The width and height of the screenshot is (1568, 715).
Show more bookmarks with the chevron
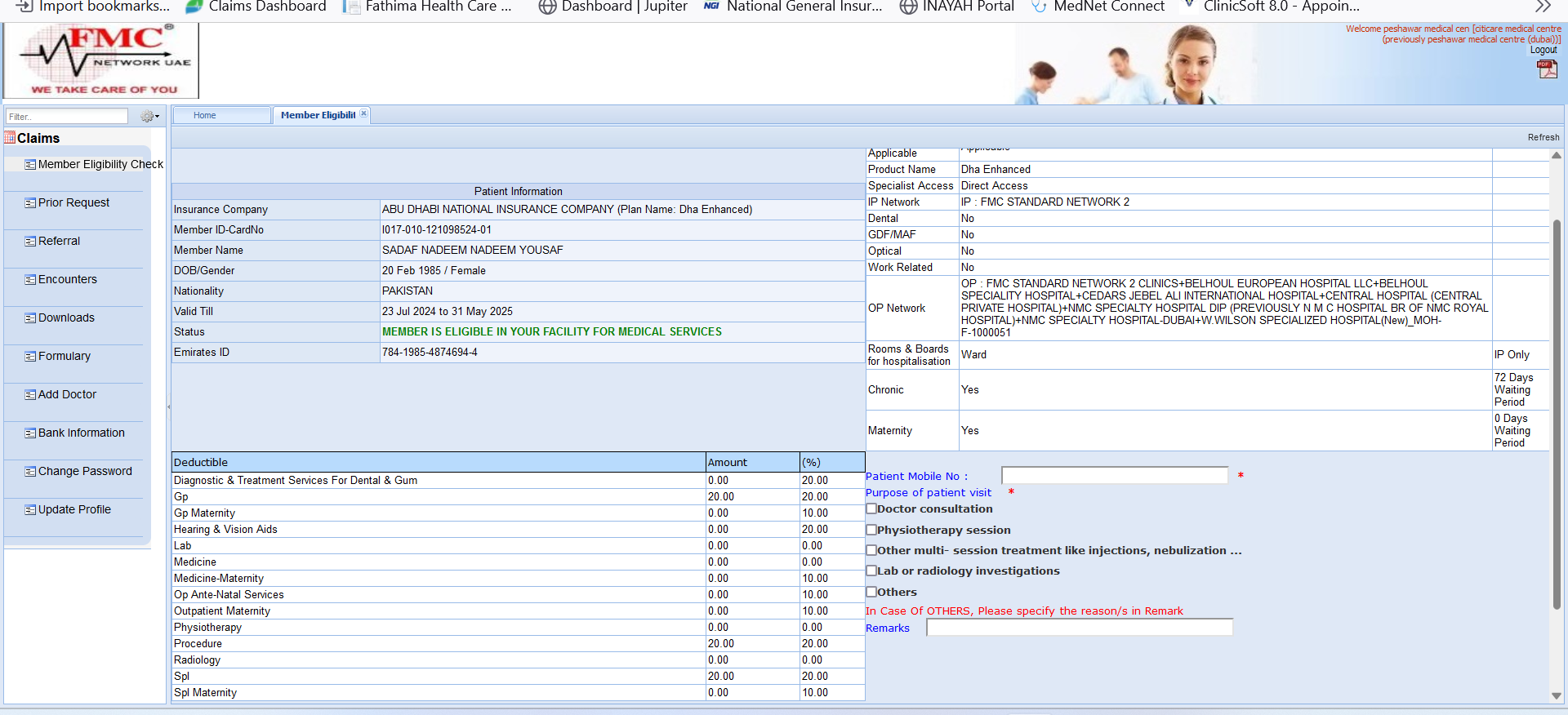point(1543,7)
